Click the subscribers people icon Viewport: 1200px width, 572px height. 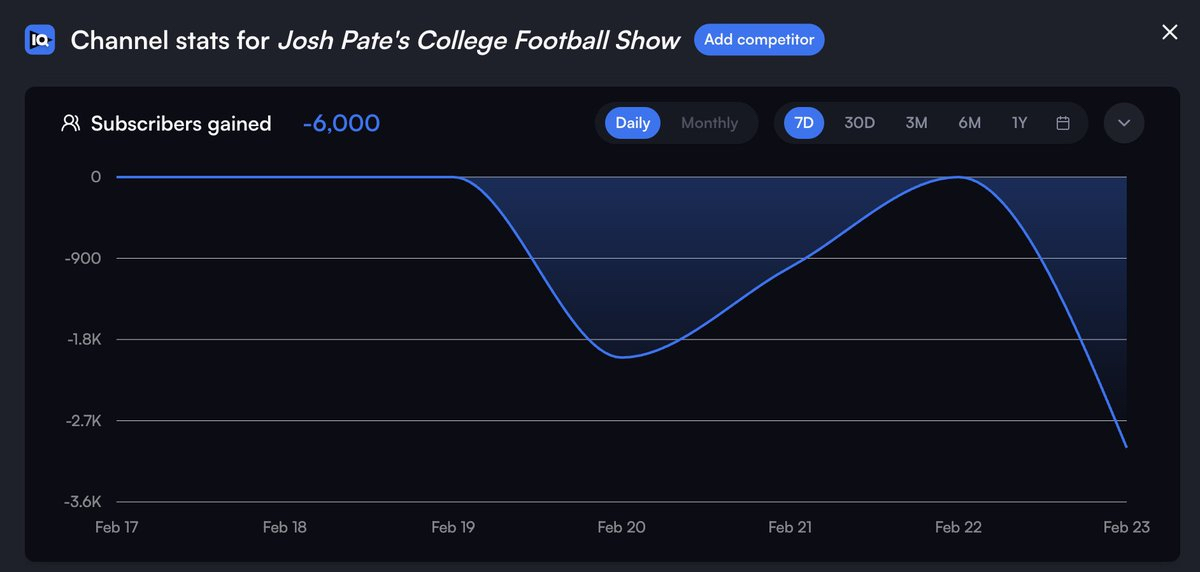coord(70,123)
